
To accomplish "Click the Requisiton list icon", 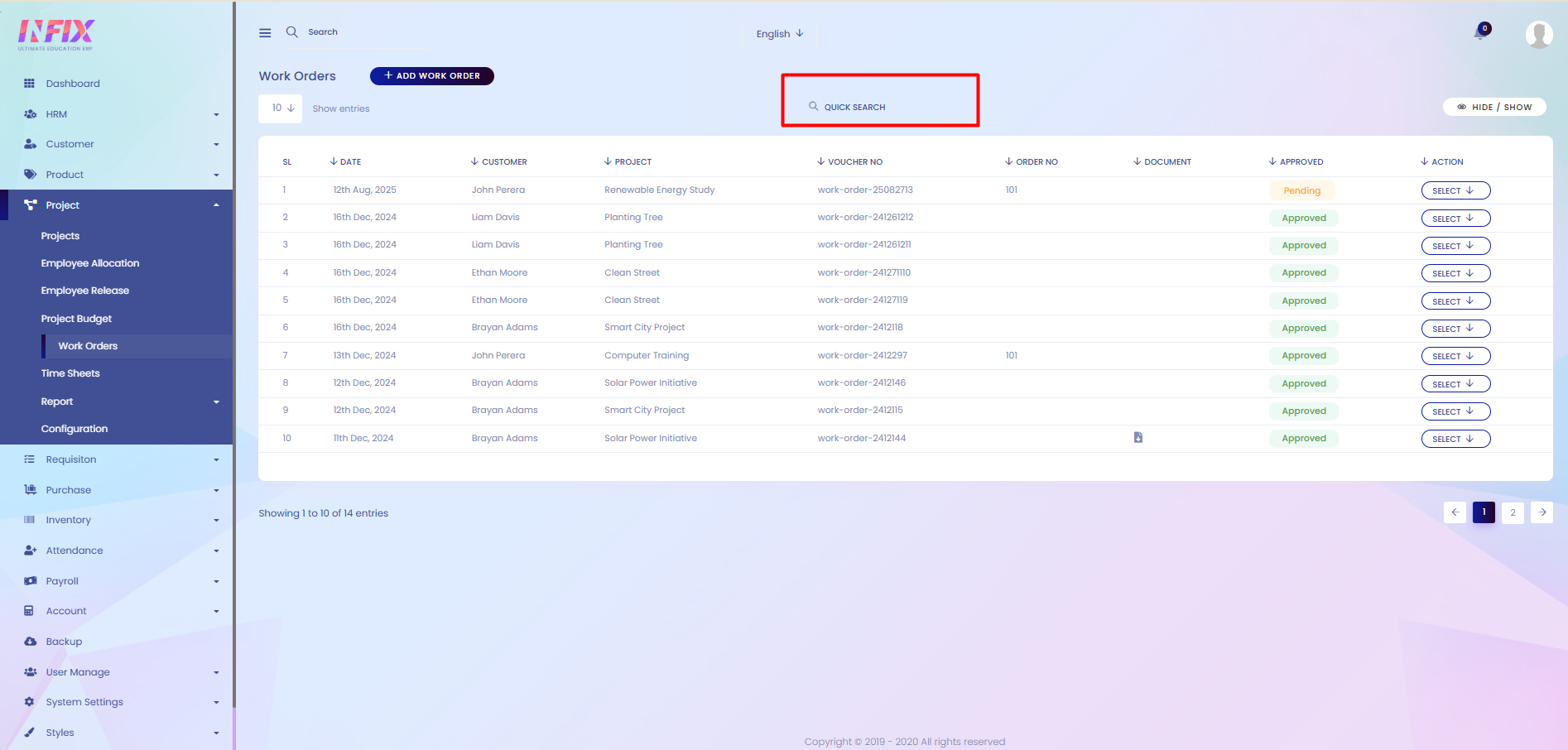I will [x=30, y=459].
